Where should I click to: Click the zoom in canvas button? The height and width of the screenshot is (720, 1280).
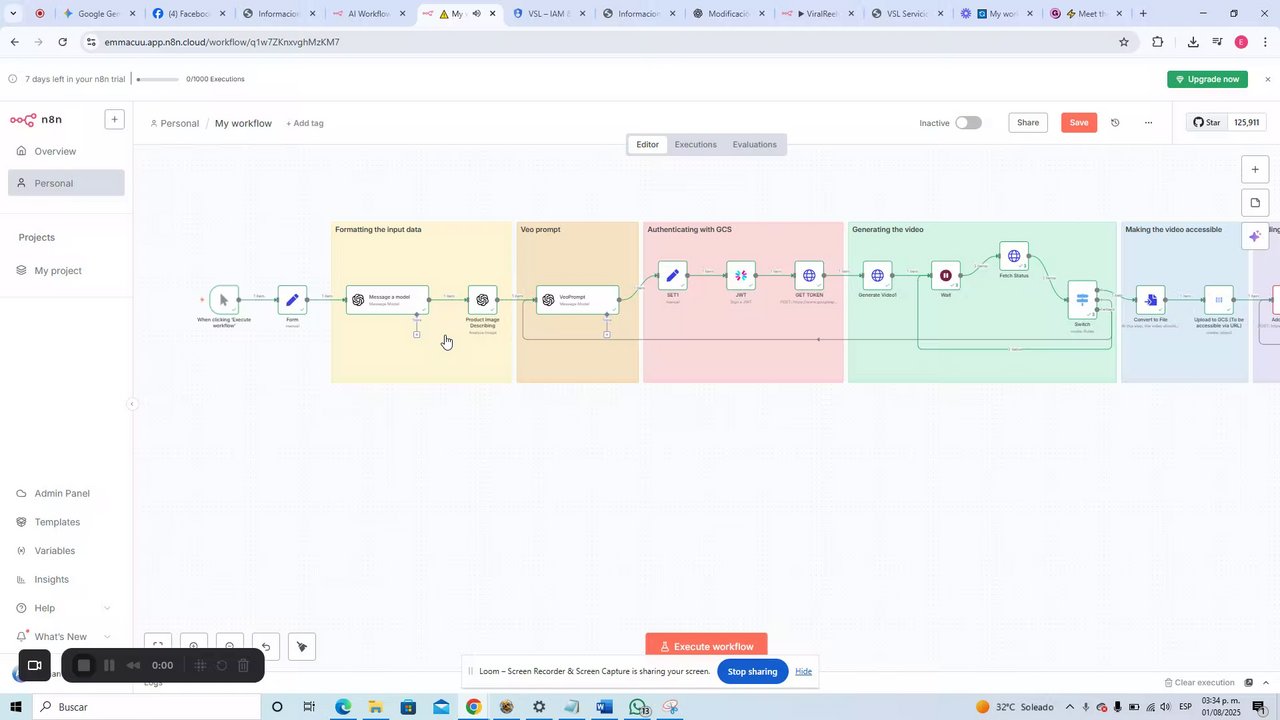pyautogui.click(x=194, y=646)
